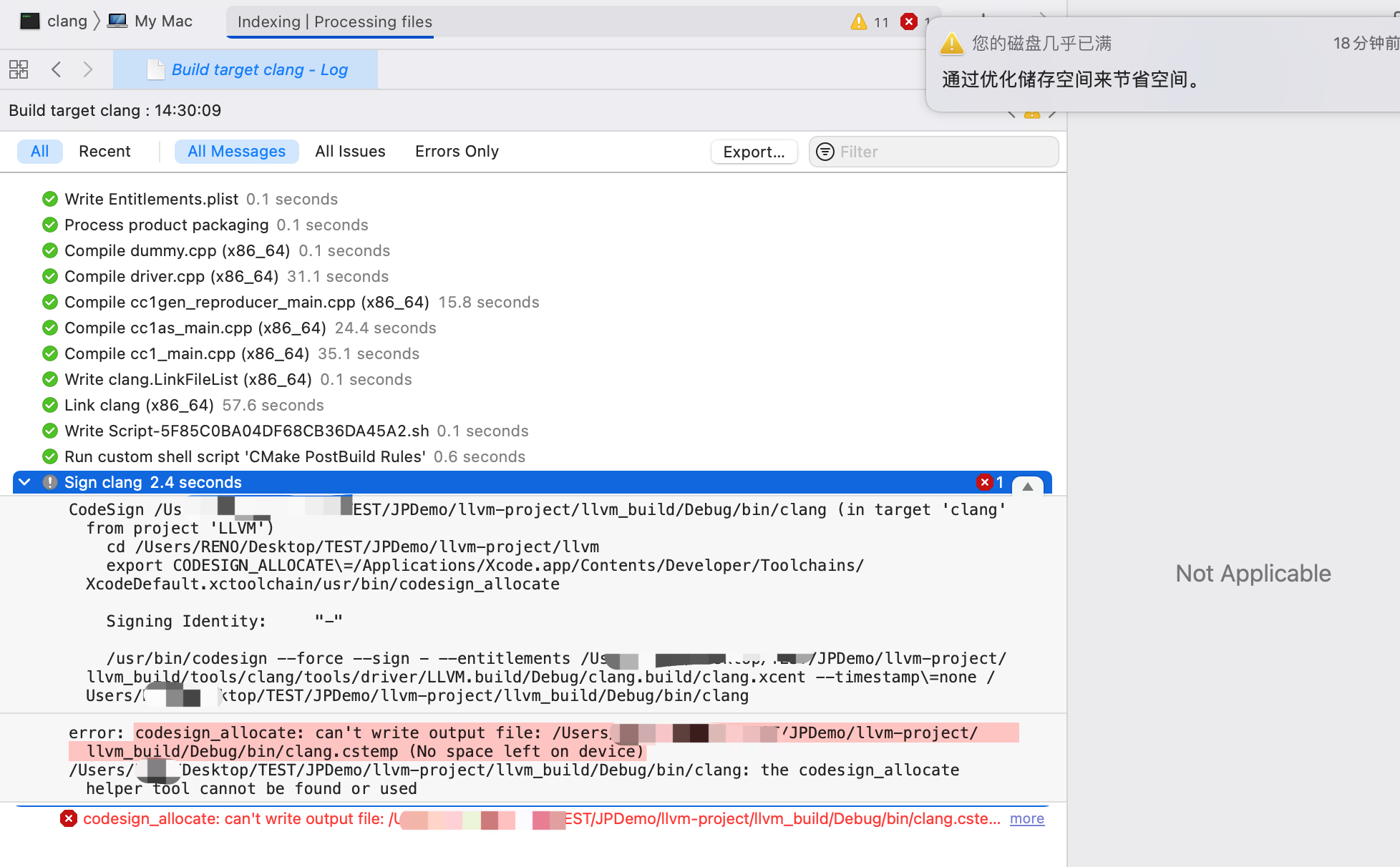Select the Recent filter

click(104, 151)
